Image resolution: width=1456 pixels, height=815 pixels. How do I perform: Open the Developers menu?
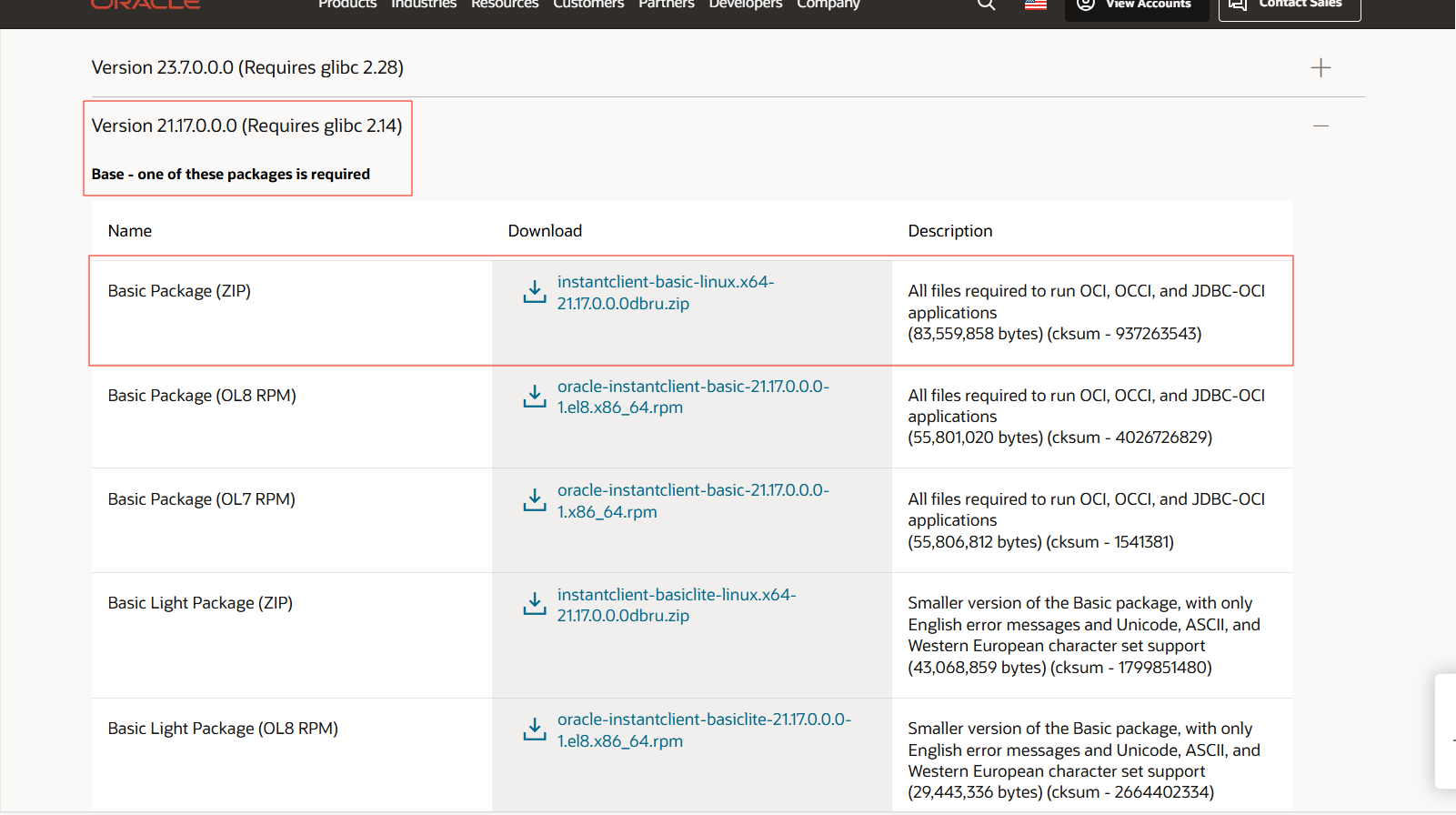[x=745, y=5]
